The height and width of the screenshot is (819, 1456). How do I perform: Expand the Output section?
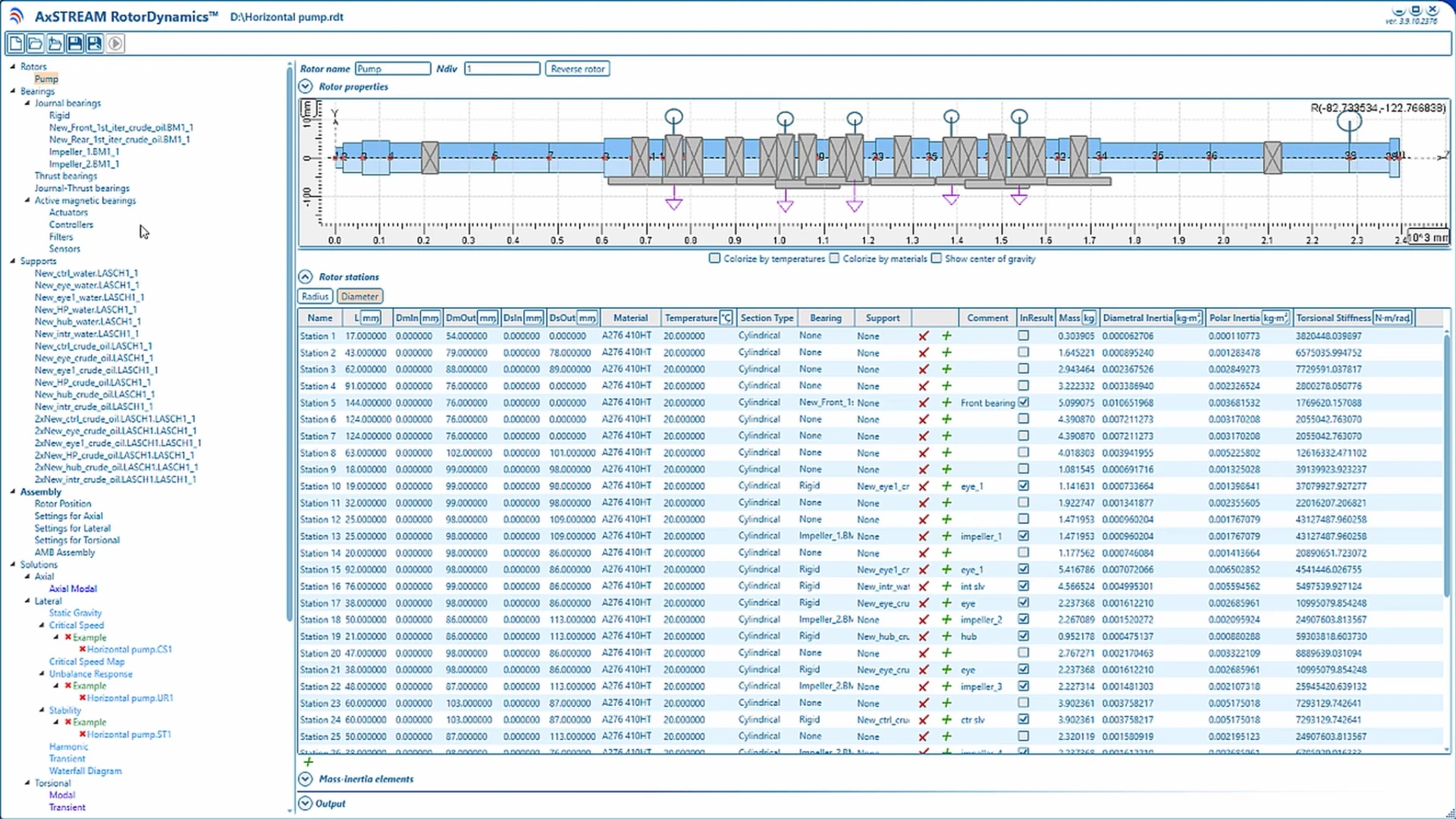pos(305,803)
